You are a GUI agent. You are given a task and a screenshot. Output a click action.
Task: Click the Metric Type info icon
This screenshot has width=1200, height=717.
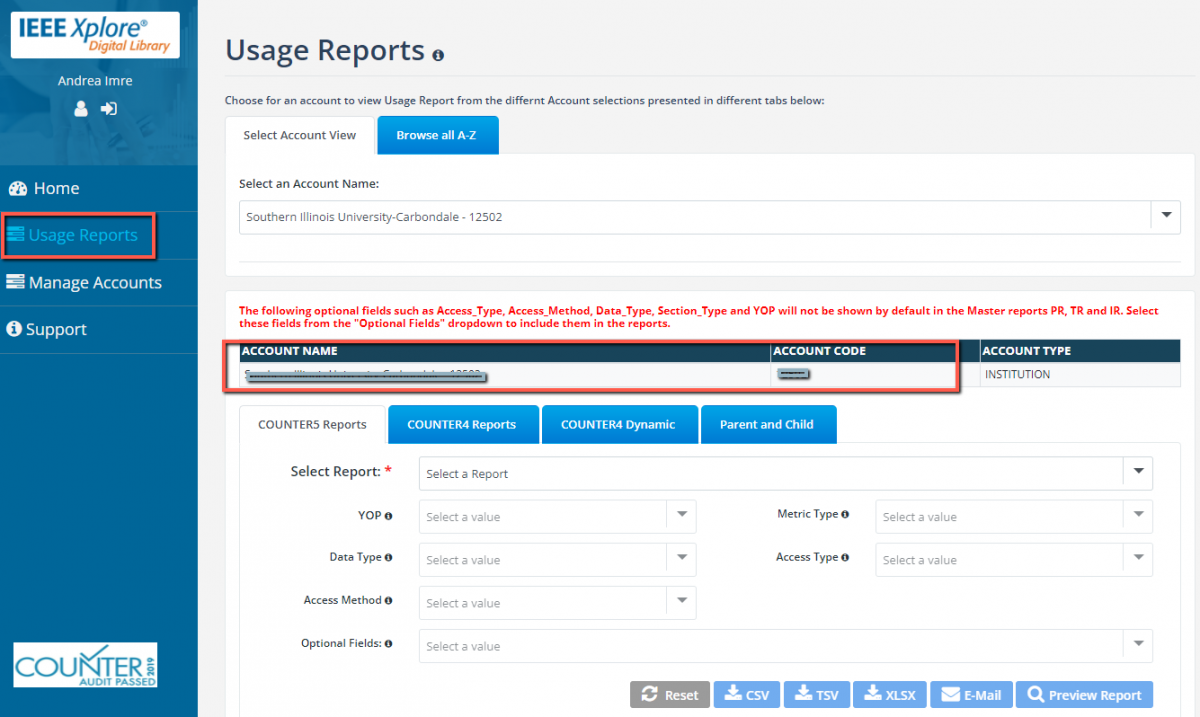[845, 515]
